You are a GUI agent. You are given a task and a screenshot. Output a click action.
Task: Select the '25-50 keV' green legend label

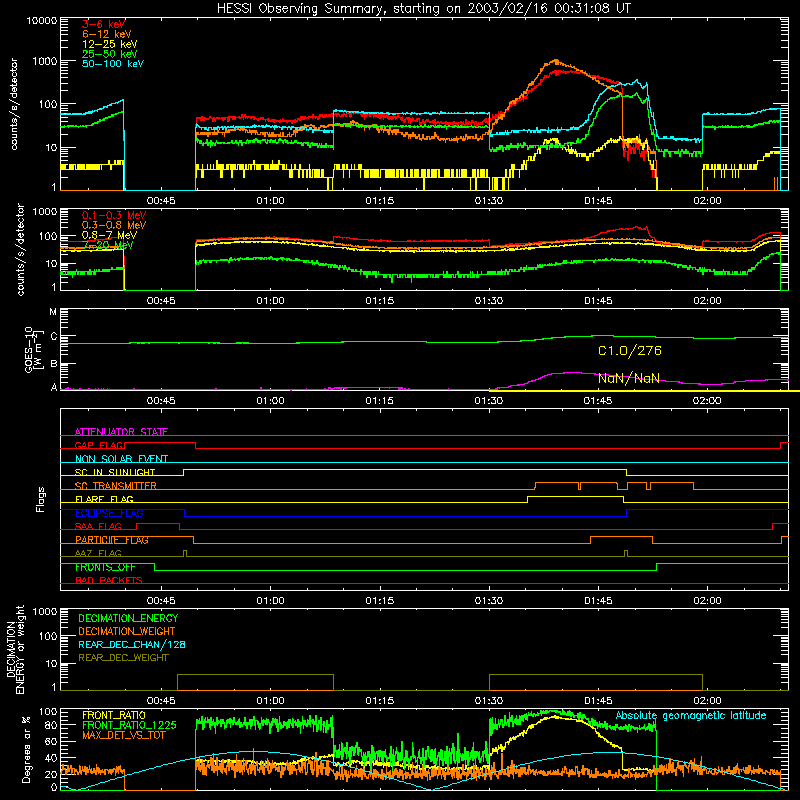point(110,54)
